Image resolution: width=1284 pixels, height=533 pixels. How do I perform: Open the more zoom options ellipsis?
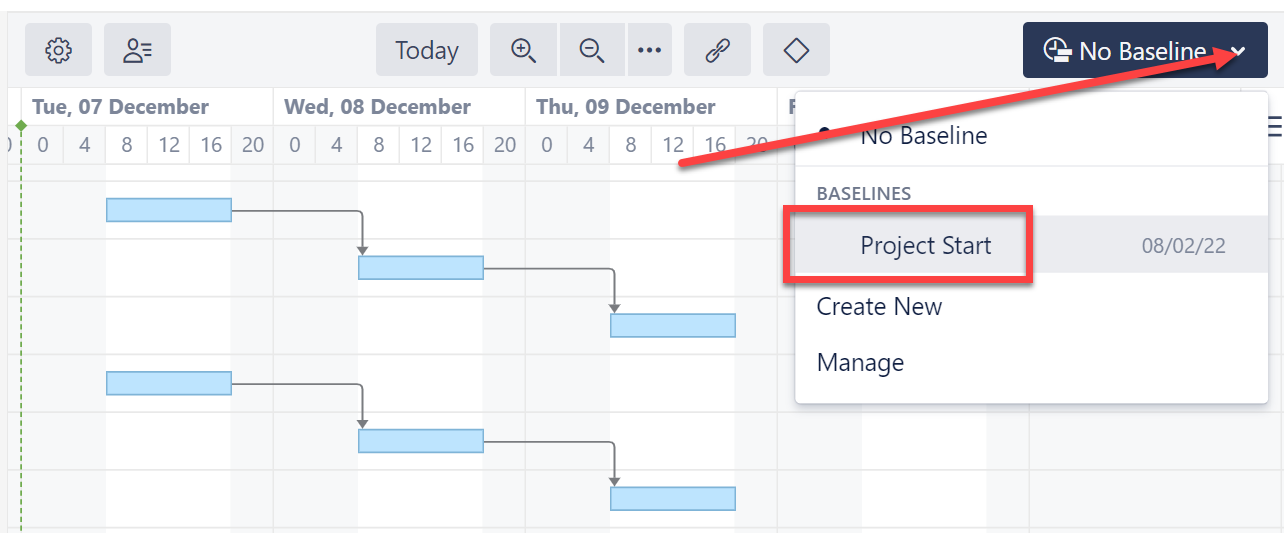pyautogui.click(x=650, y=50)
